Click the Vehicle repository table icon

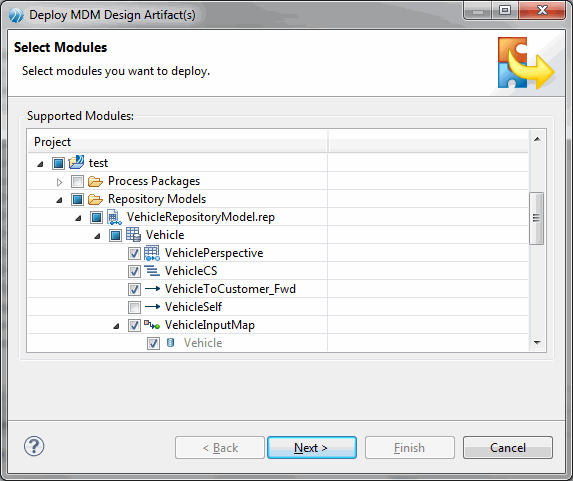pos(133,235)
